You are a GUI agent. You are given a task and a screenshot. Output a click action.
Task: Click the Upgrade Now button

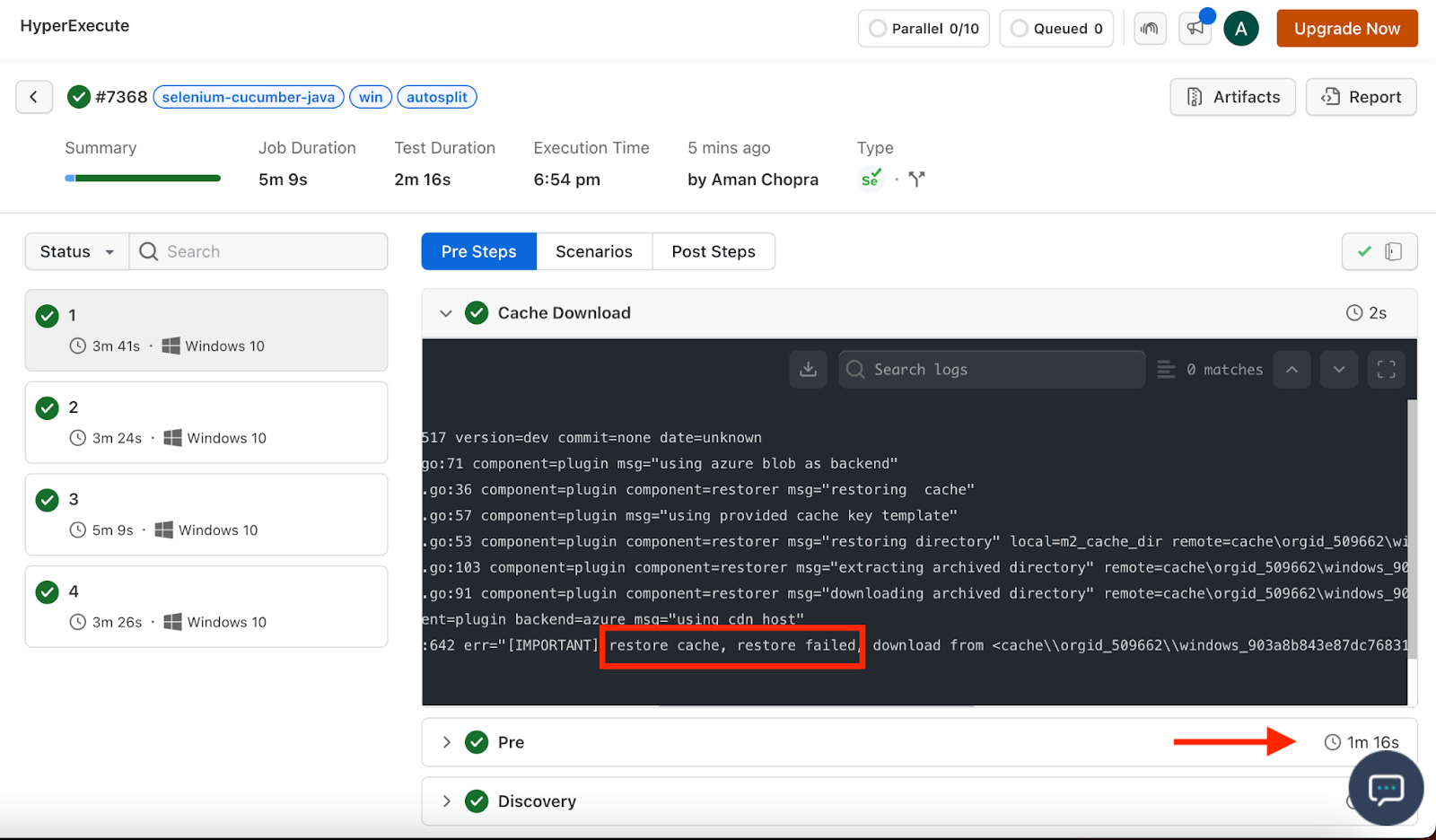point(1346,28)
